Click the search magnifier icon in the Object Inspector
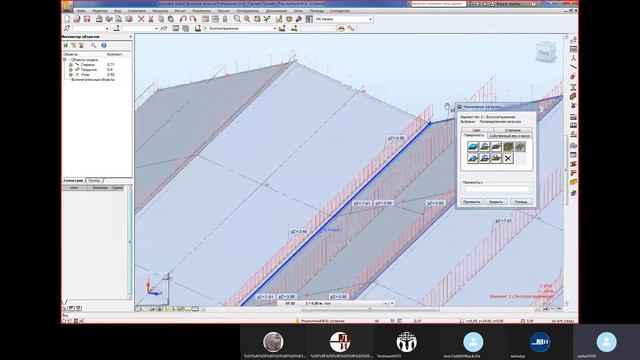 point(93,45)
